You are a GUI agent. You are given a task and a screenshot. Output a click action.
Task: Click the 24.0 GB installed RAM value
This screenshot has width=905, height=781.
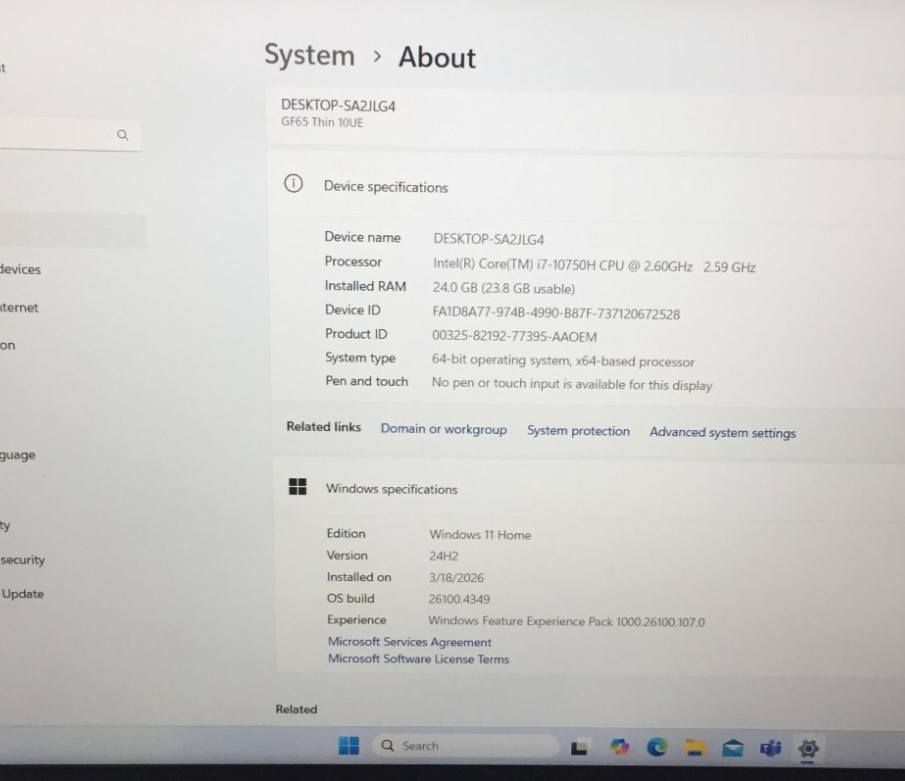tap(504, 288)
